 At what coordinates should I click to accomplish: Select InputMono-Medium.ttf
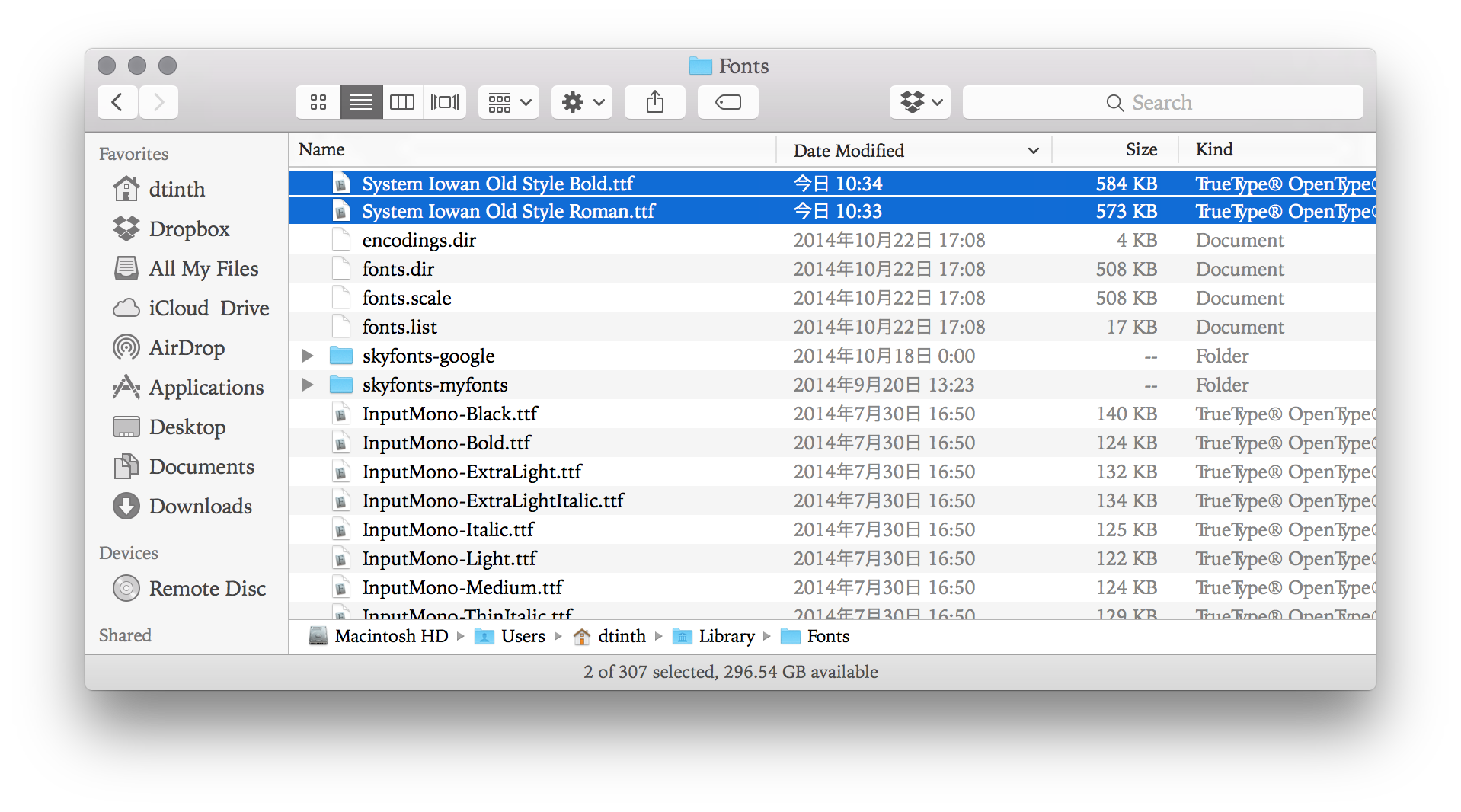(833, 587)
